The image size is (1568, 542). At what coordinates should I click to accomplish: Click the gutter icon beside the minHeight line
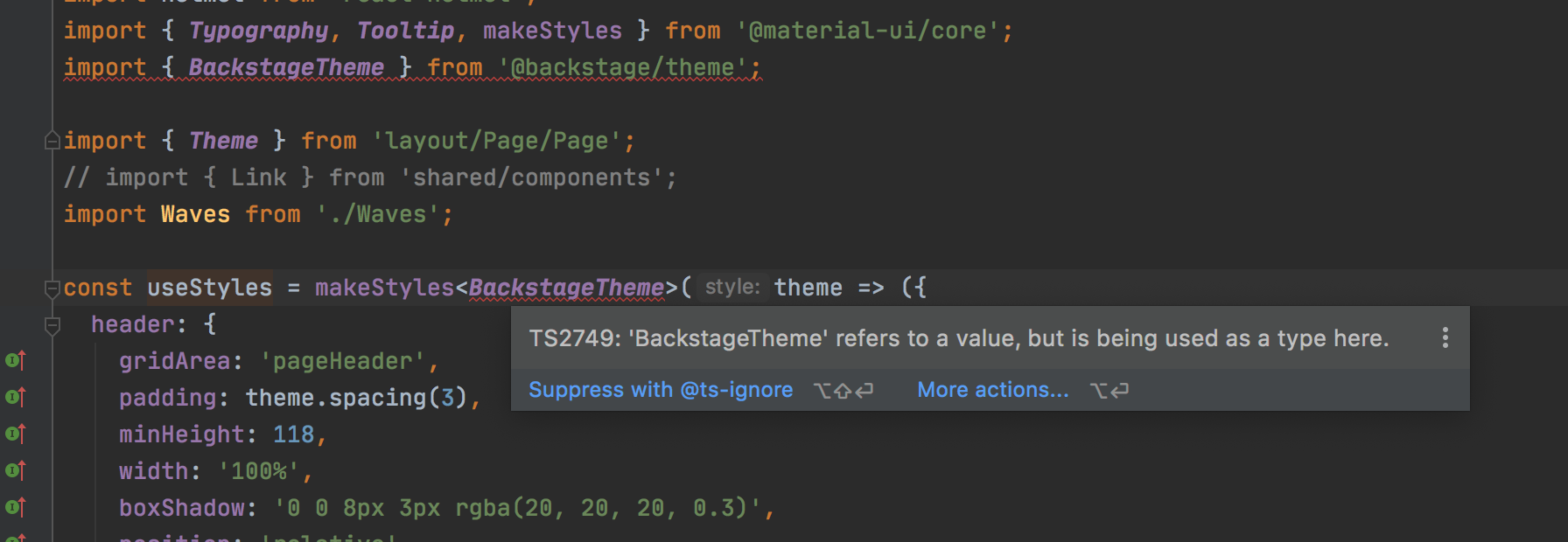coord(11,434)
